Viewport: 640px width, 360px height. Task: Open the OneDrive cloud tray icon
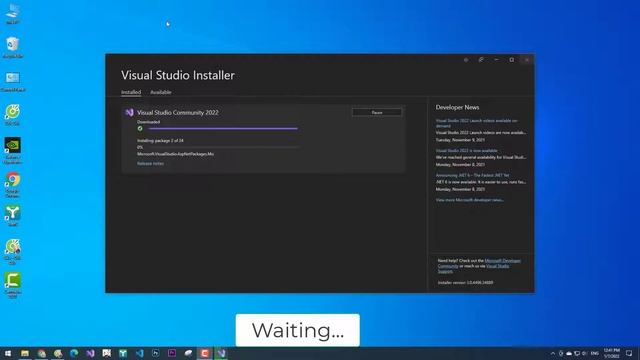click(x=569, y=353)
